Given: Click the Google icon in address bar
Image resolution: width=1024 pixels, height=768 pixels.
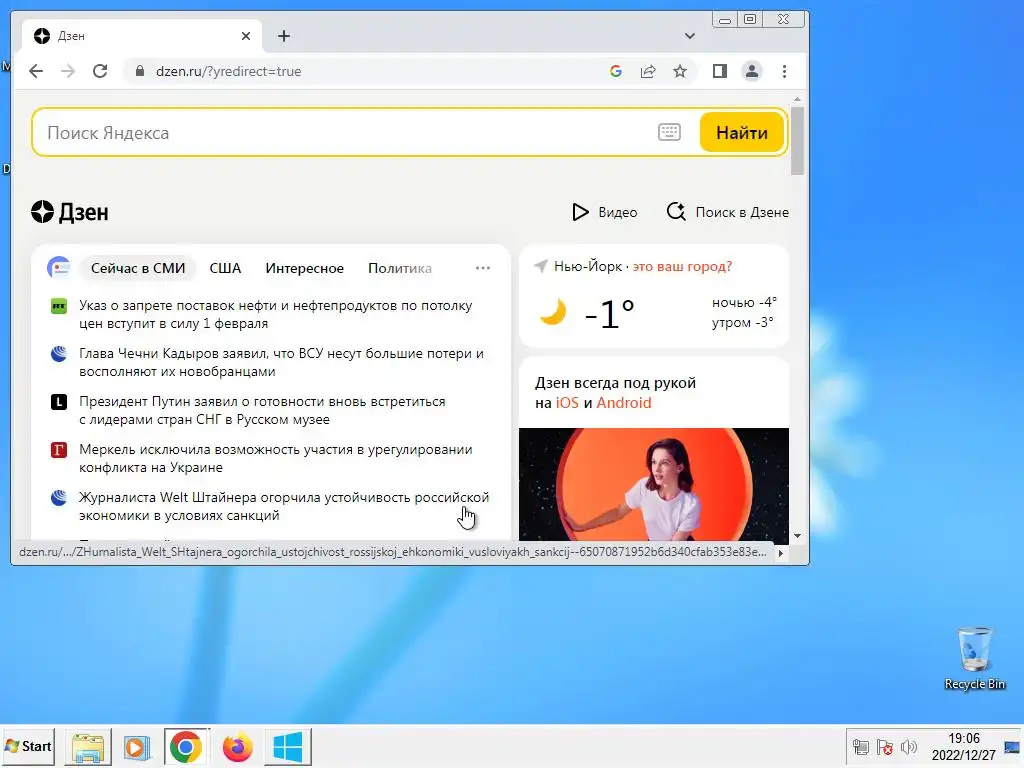Looking at the screenshot, I should click(615, 71).
